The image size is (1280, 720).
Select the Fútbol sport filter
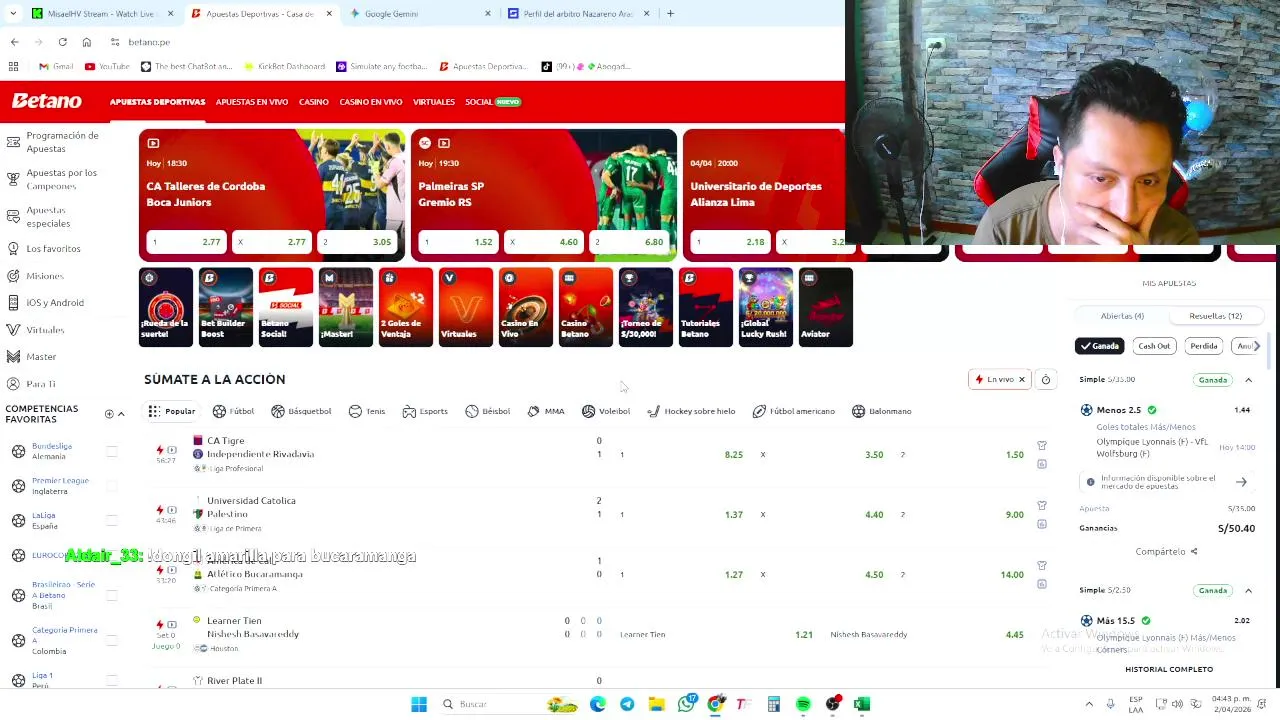point(233,411)
